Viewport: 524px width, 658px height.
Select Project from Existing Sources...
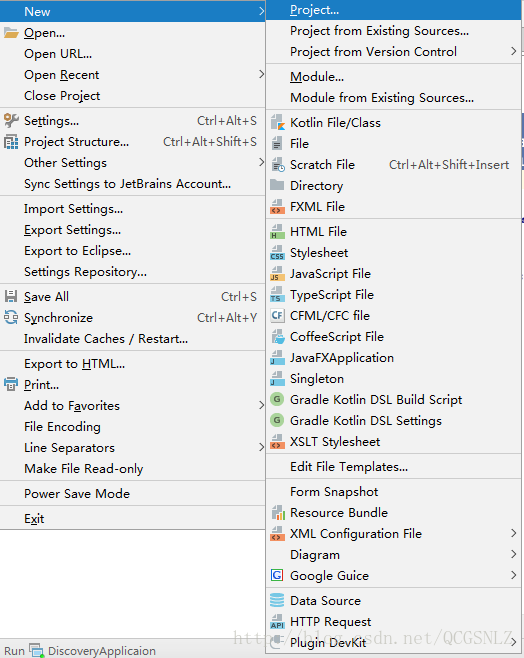coord(394,31)
